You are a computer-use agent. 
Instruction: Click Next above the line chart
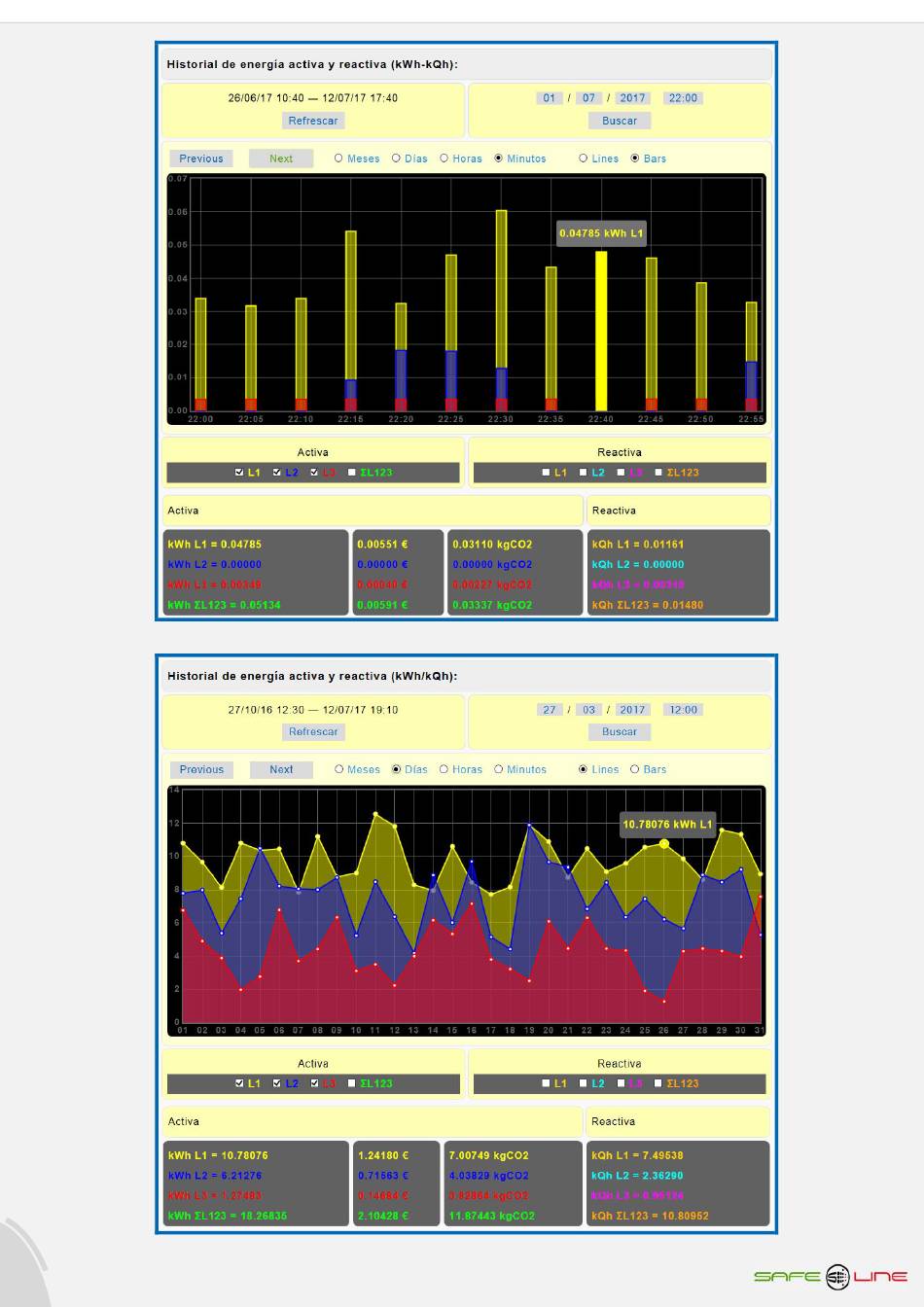pos(281,769)
